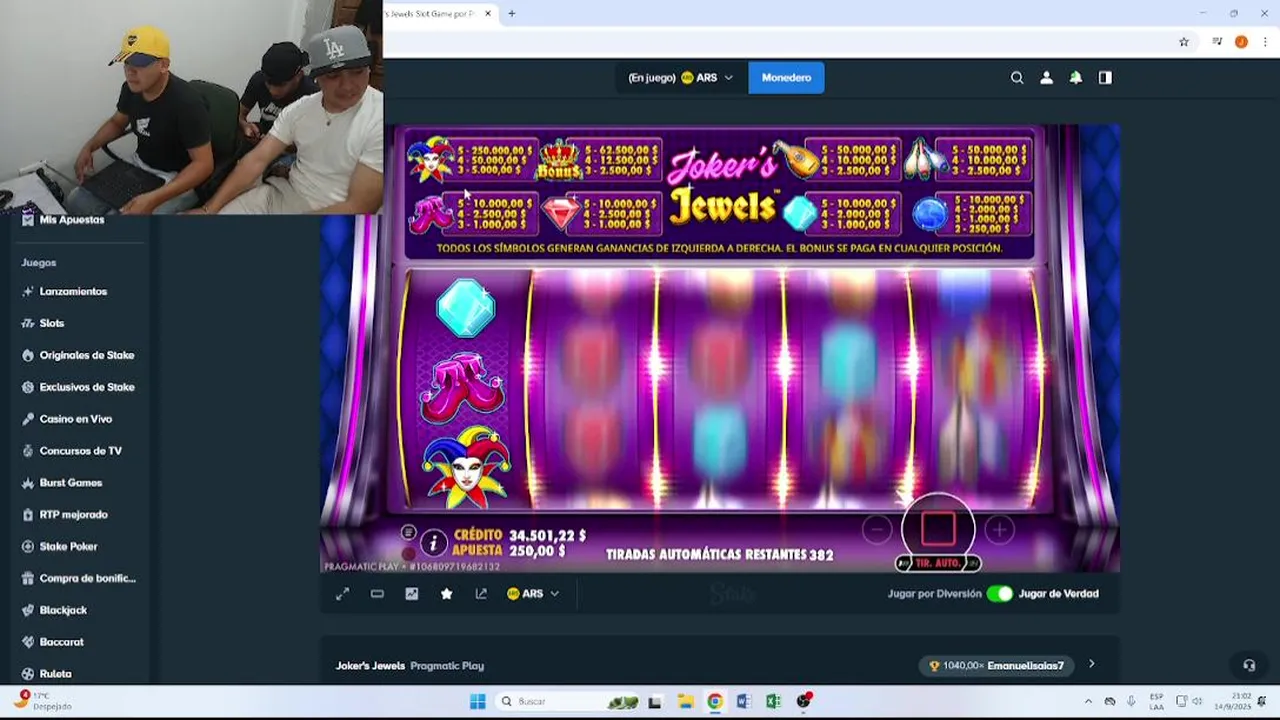Enter fullscreen mode for the game
1280x720 pixels.
point(342,594)
